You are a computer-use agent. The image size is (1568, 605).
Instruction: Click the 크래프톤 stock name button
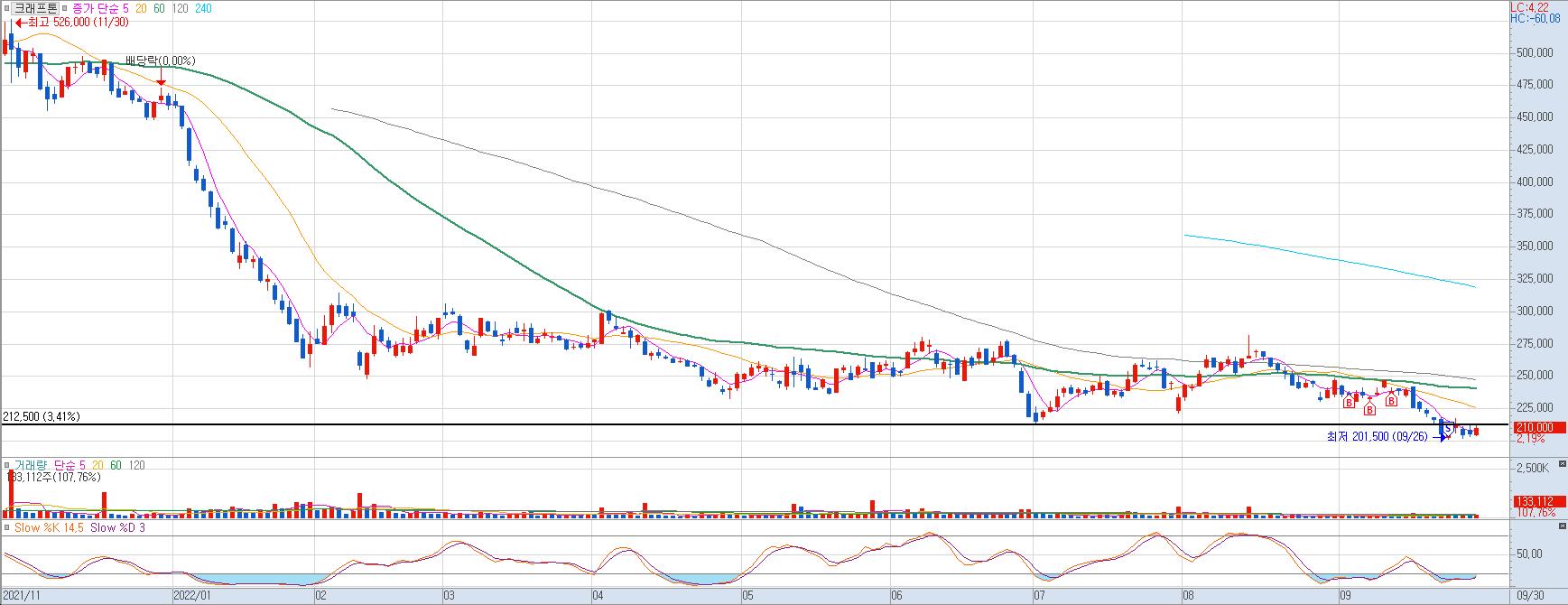(x=35, y=7)
